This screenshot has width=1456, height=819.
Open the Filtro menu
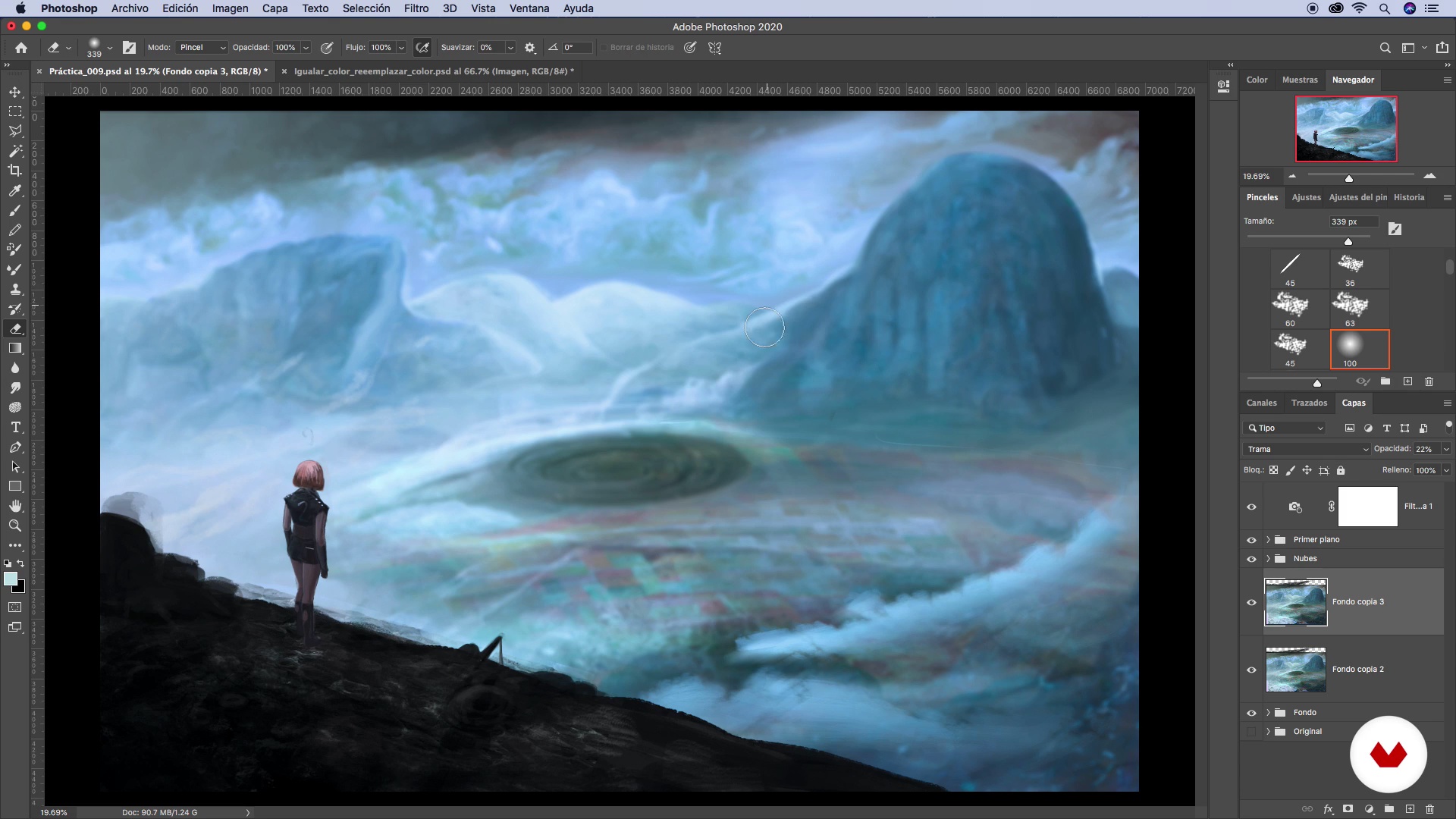[416, 8]
